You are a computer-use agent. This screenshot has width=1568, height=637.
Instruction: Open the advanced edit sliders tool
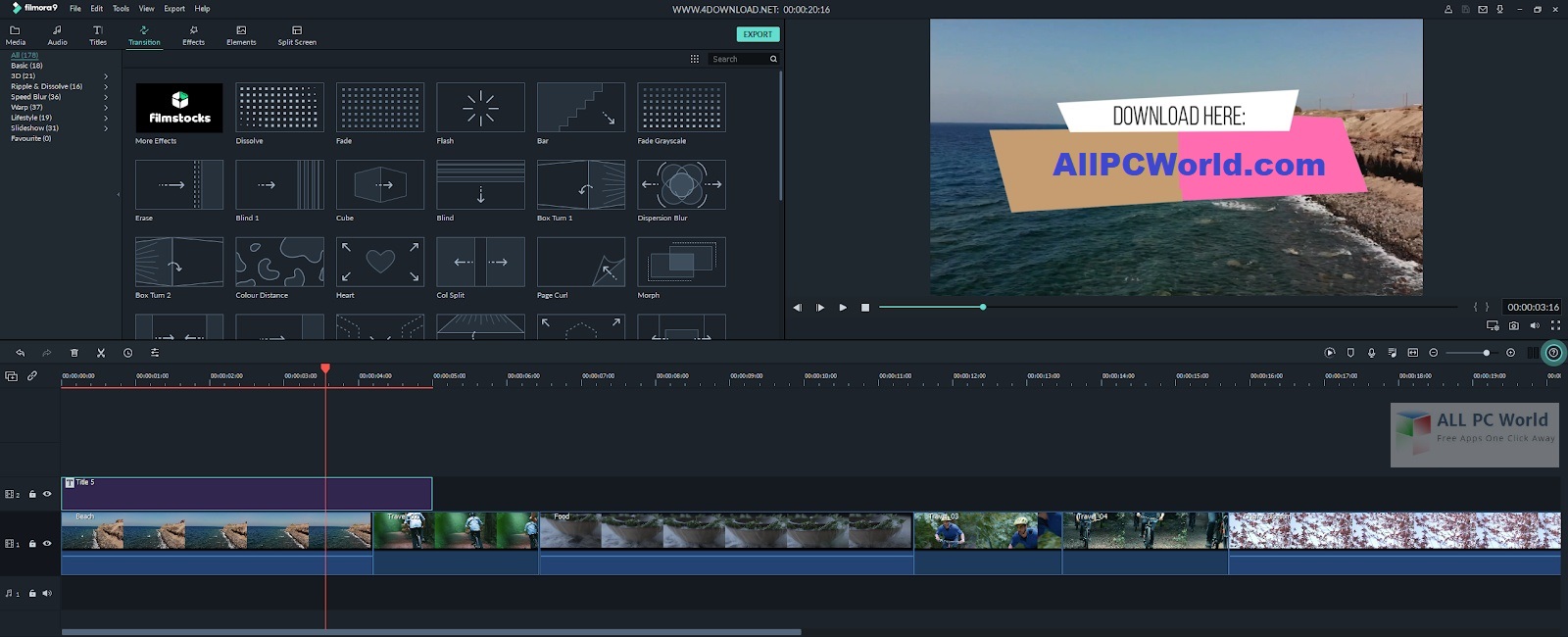click(155, 353)
